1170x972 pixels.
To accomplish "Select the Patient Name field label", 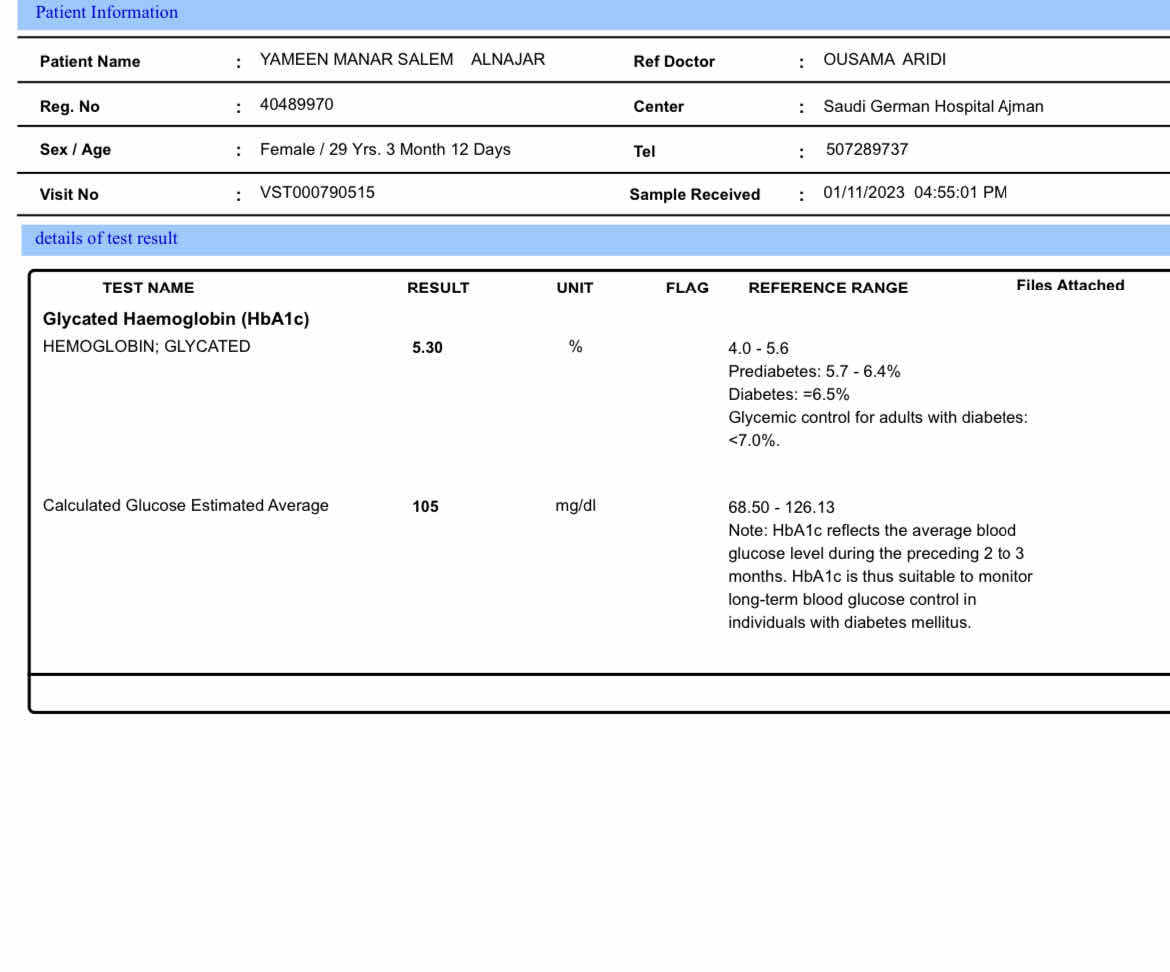I will [90, 62].
